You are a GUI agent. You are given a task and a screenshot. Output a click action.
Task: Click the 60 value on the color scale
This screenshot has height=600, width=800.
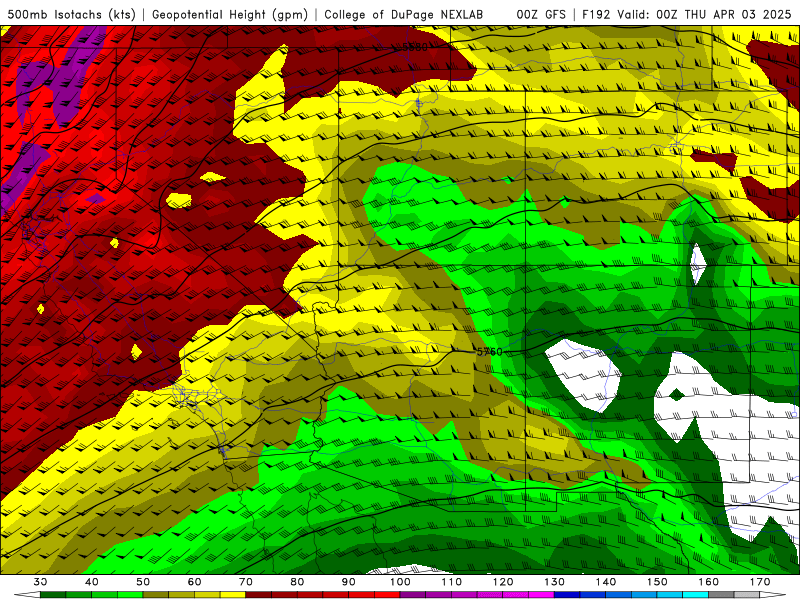[x=194, y=582]
